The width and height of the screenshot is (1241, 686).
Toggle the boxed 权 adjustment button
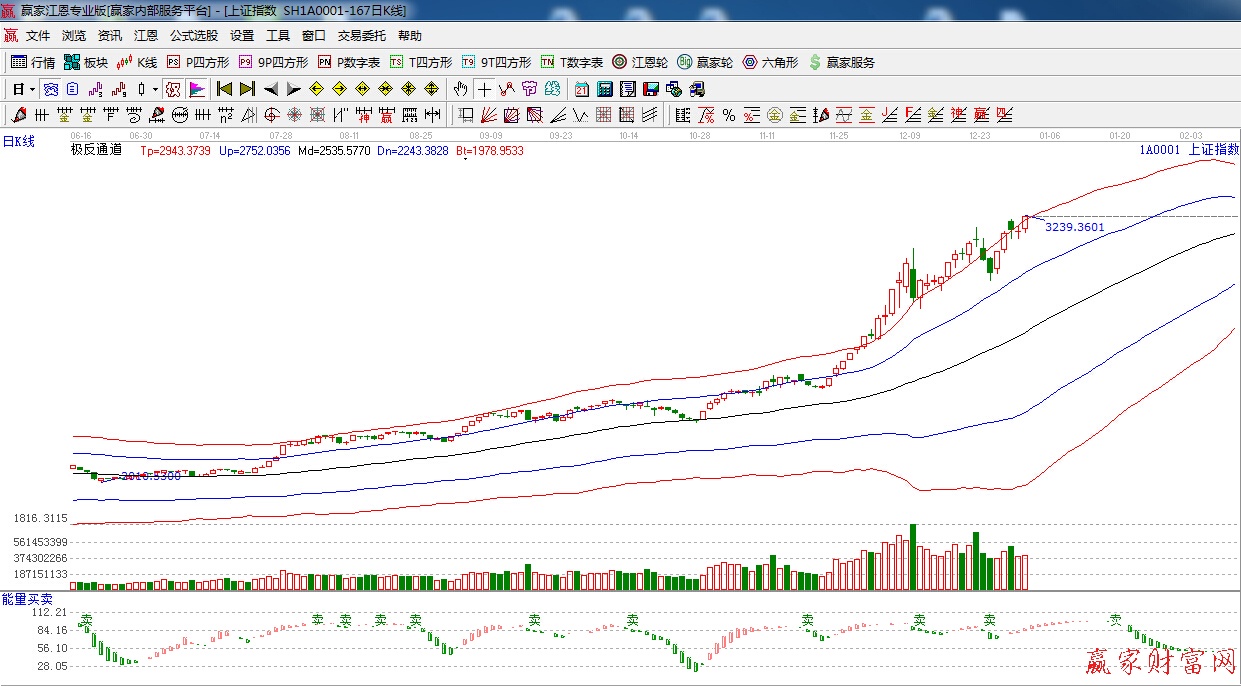point(173,89)
